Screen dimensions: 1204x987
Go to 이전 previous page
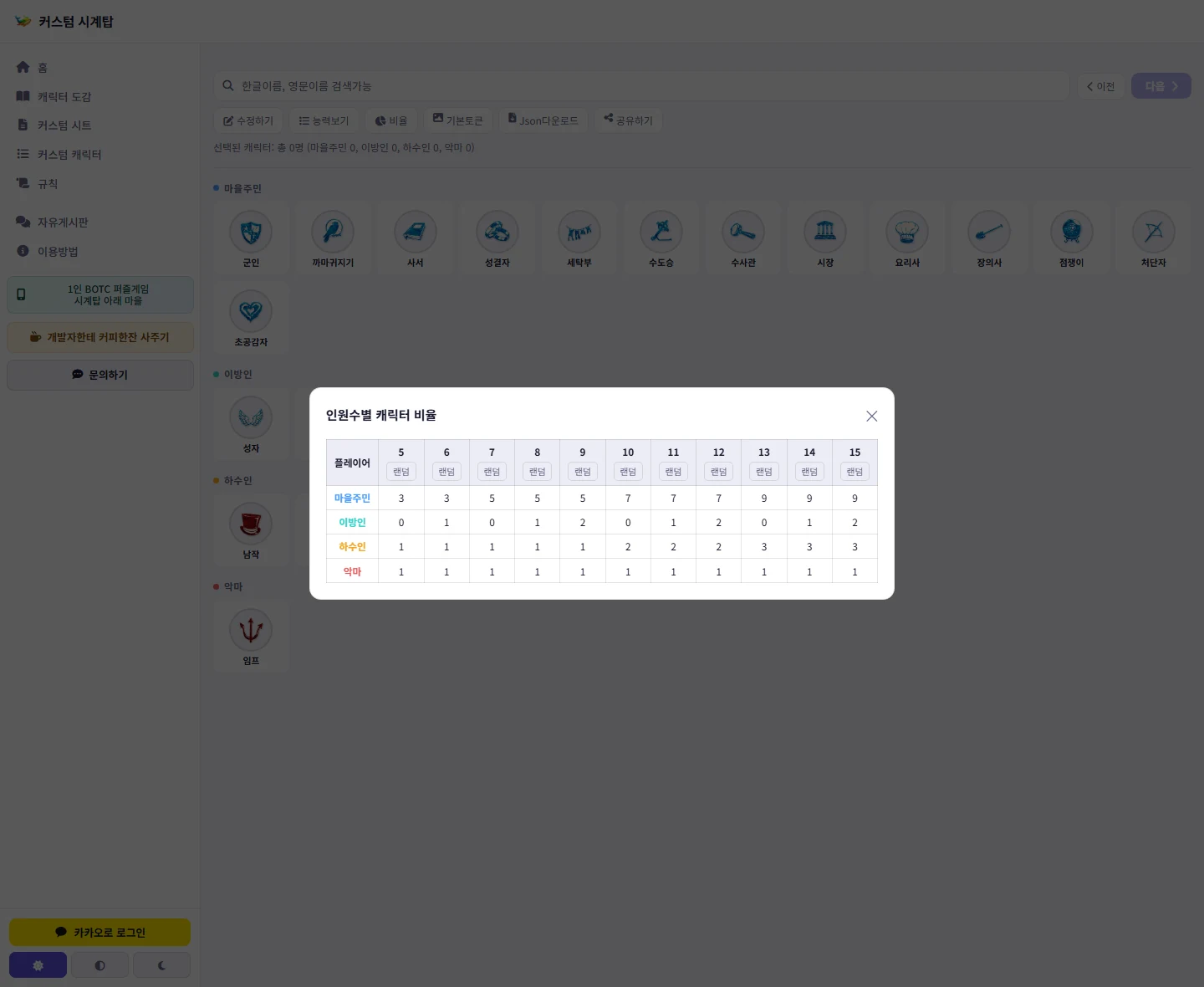[1100, 86]
